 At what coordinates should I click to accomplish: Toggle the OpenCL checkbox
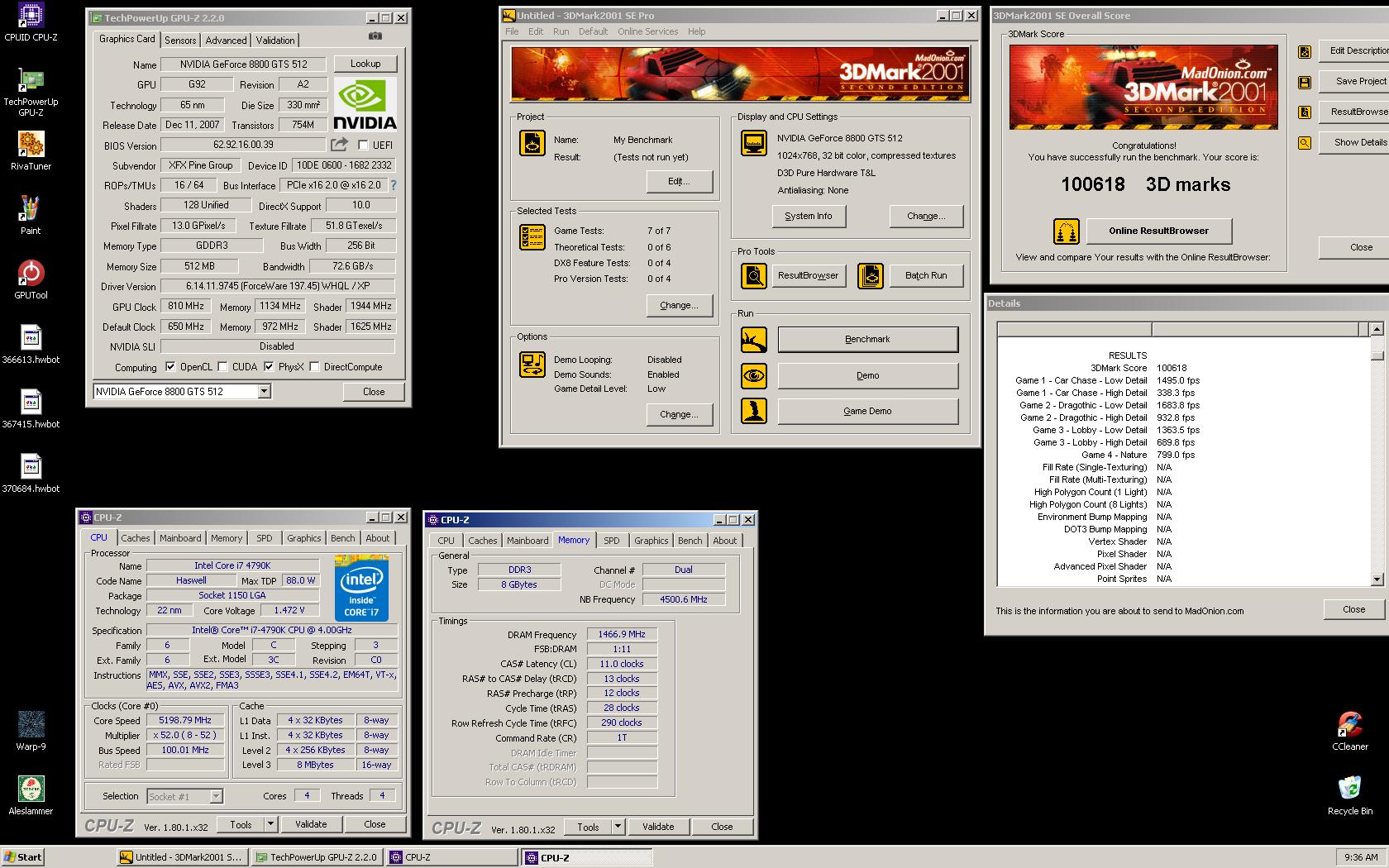169,366
